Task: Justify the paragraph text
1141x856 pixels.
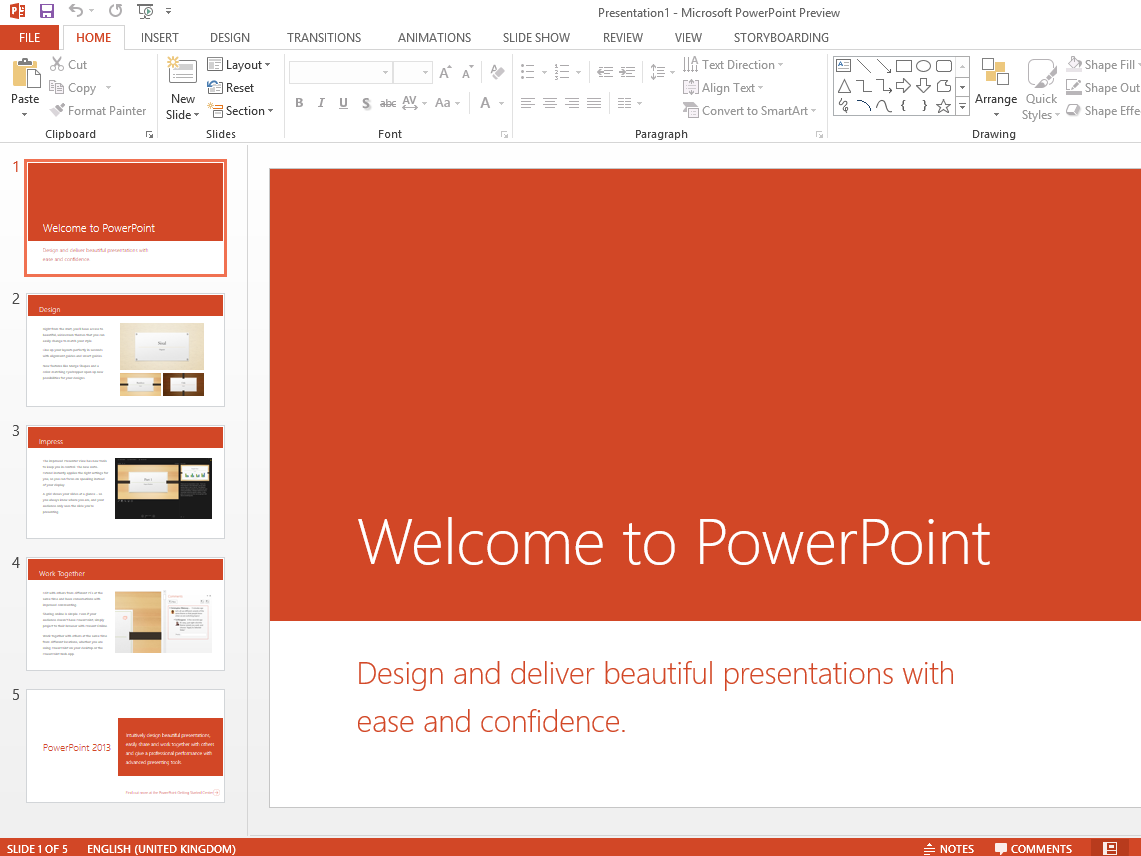Action: pyautogui.click(x=595, y=103)
